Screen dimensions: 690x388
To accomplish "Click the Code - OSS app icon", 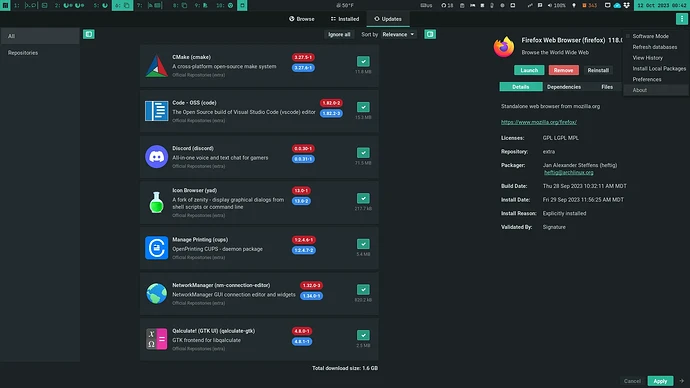I will point(157,111).
